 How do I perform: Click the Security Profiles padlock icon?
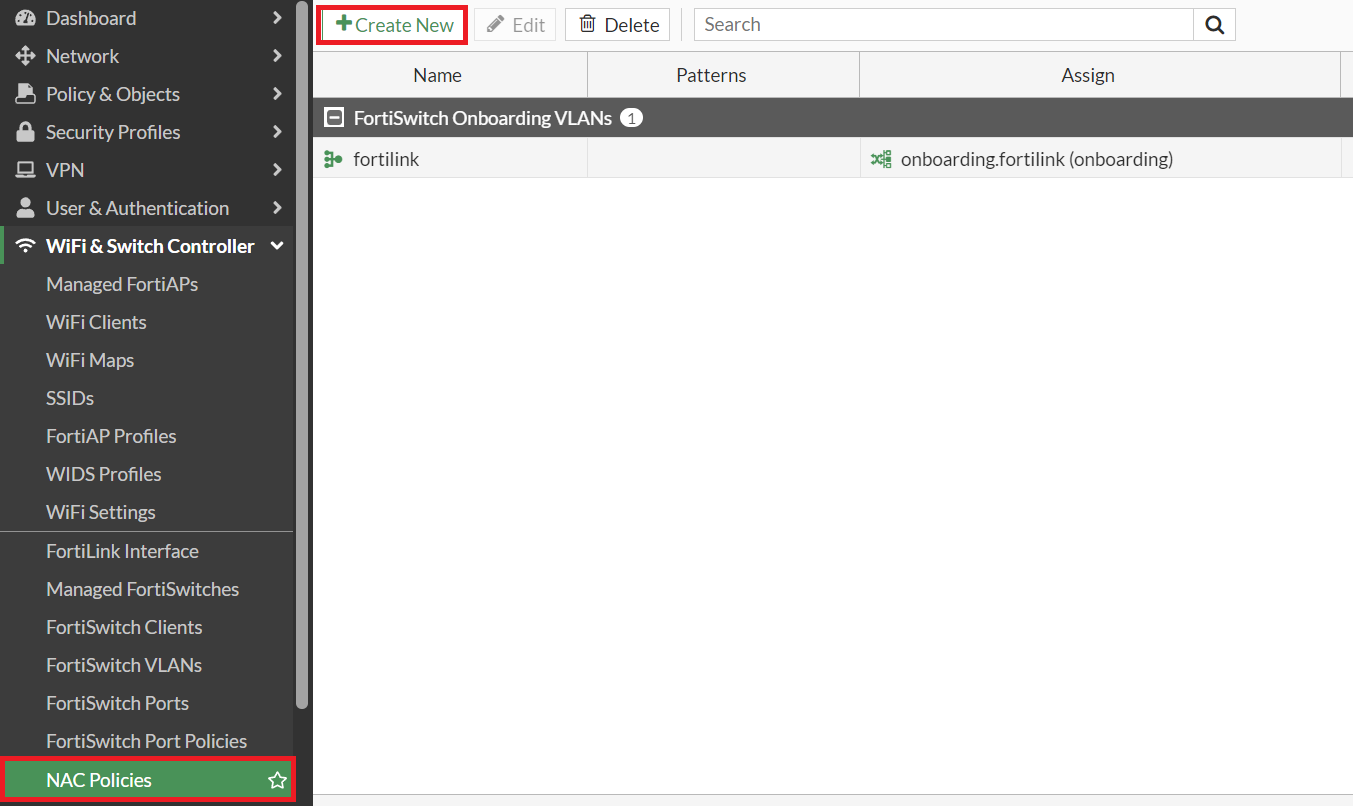[26, 132]
